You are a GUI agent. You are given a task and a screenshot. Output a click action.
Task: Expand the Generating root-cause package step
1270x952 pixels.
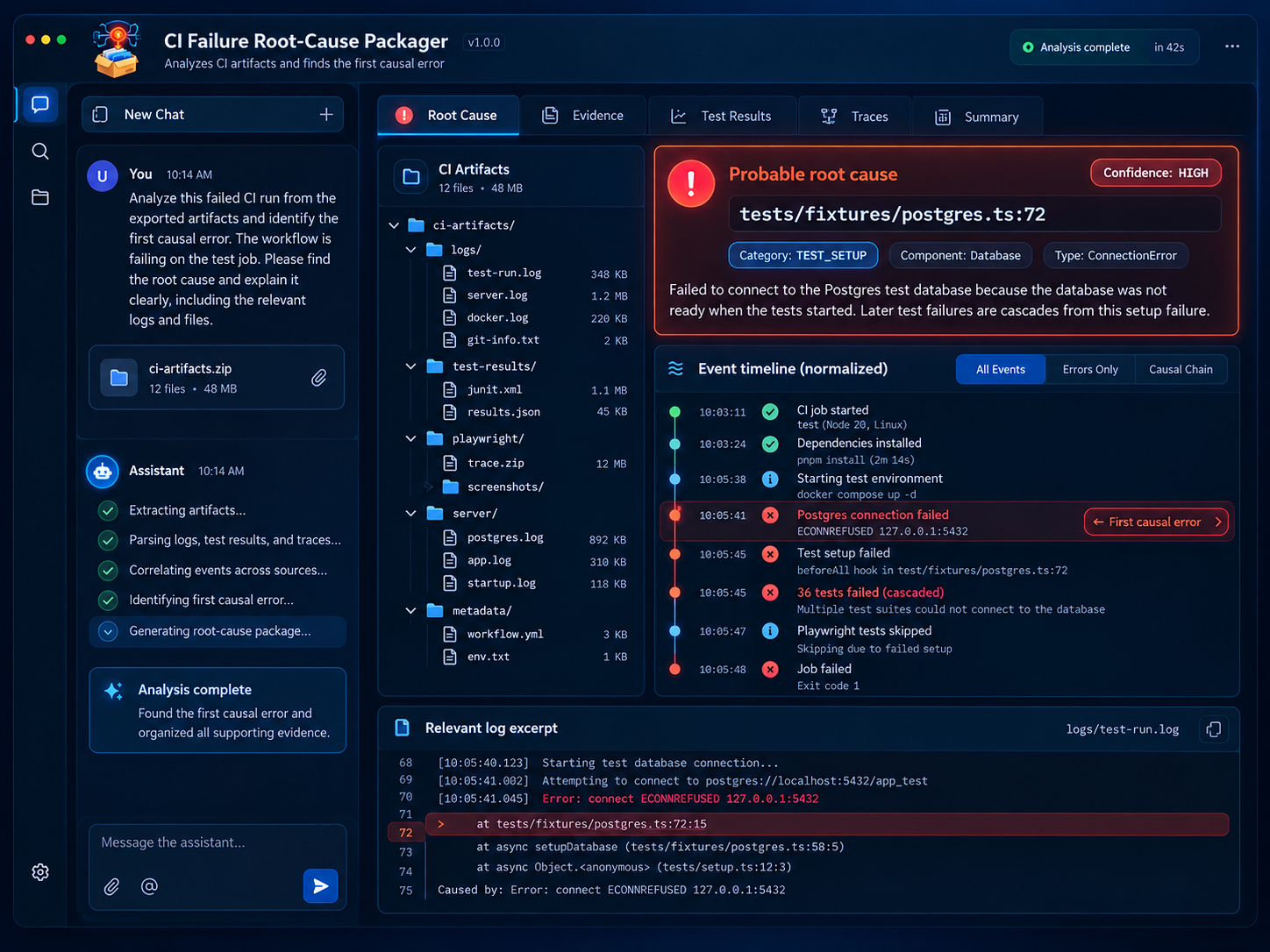point(108,631)
